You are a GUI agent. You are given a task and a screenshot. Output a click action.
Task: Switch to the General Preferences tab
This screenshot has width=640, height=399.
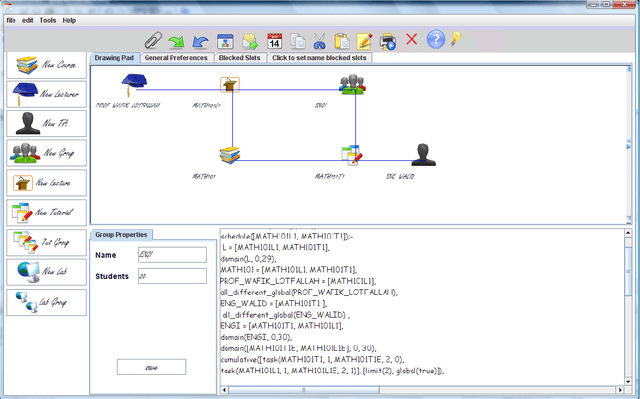(176, 58)
